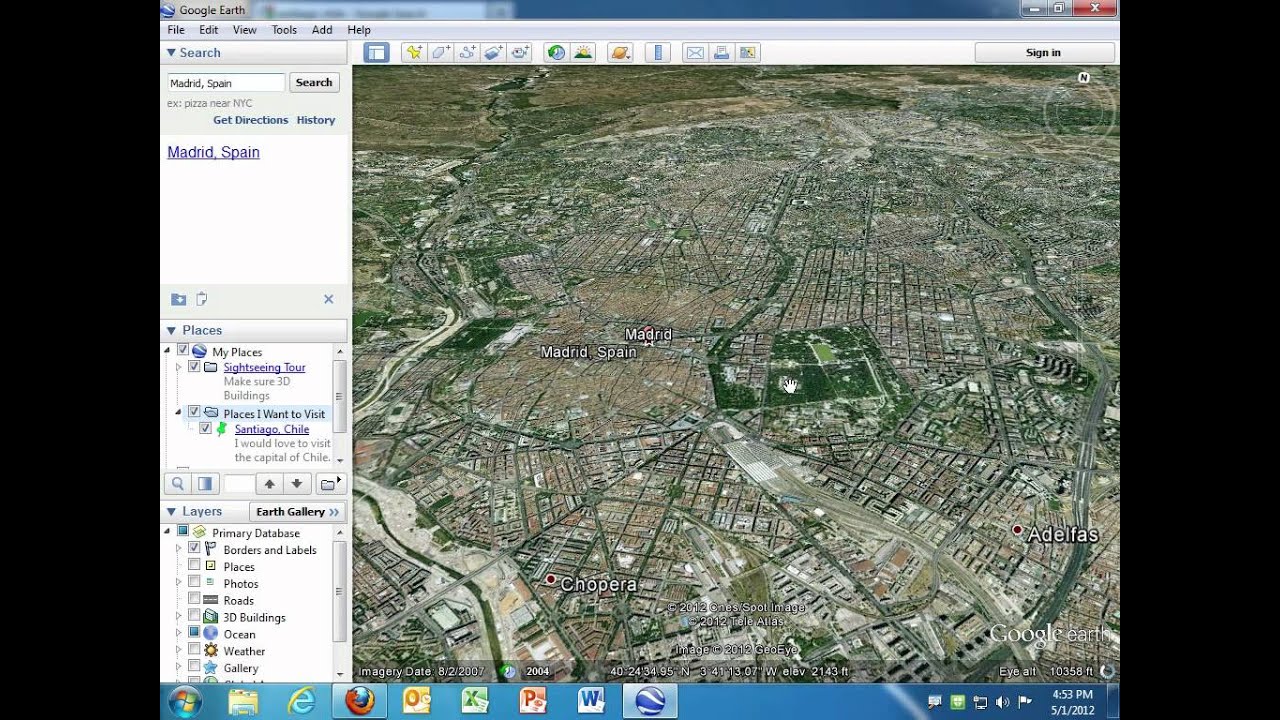Collapse the Search panel
The width and height of the screenshot is (1280, 720).
[x=171, y=53]
